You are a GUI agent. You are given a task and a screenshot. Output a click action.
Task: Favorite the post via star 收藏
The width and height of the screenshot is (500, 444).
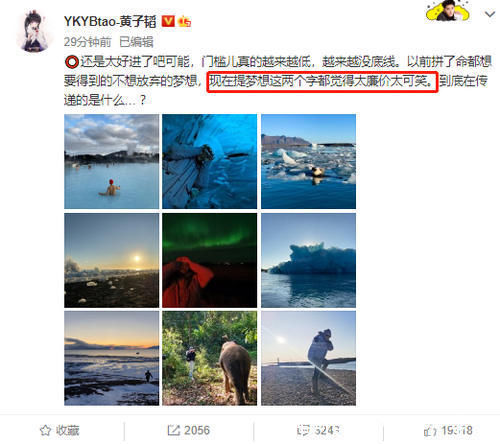(60, 430)
